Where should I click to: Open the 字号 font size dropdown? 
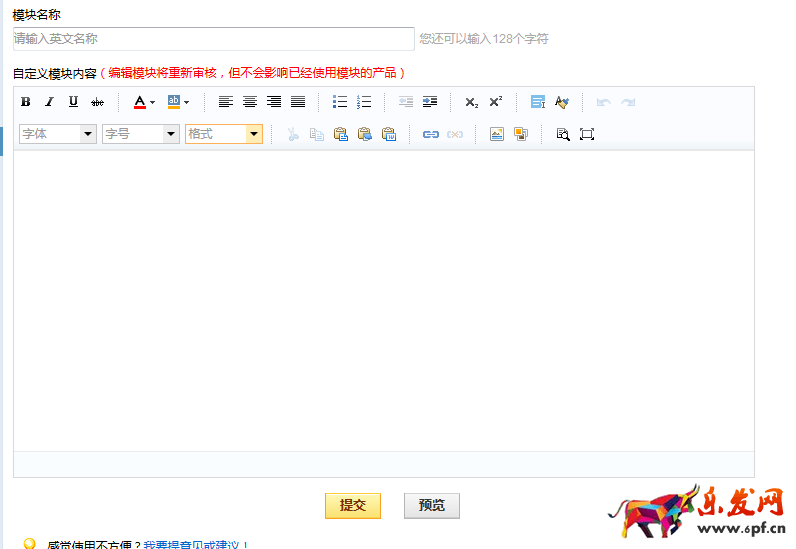(x=141, y=134)
